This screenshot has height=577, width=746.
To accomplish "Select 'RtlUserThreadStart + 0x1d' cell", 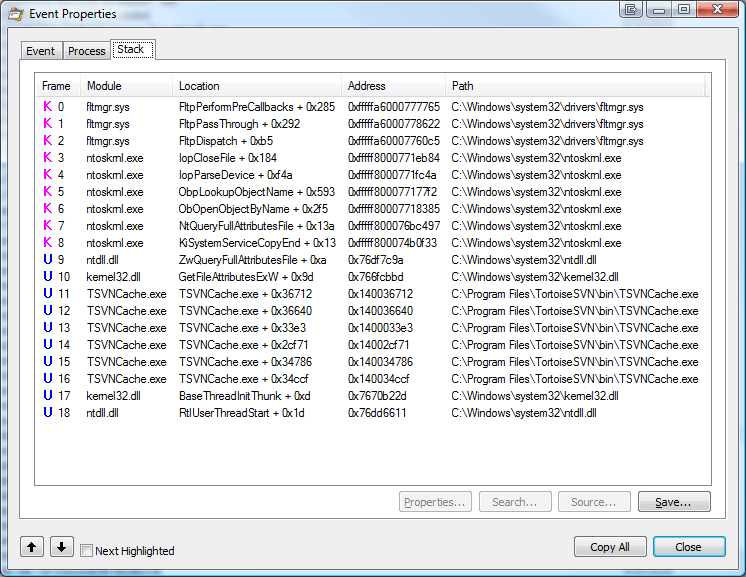I will click(242, 413).
